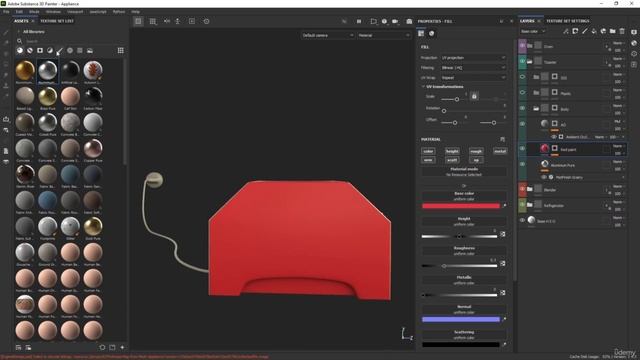Filter assets by Textures image icon
Image resolution: width=640 pixels, height=360 pixels.
(x=90, y=51)
